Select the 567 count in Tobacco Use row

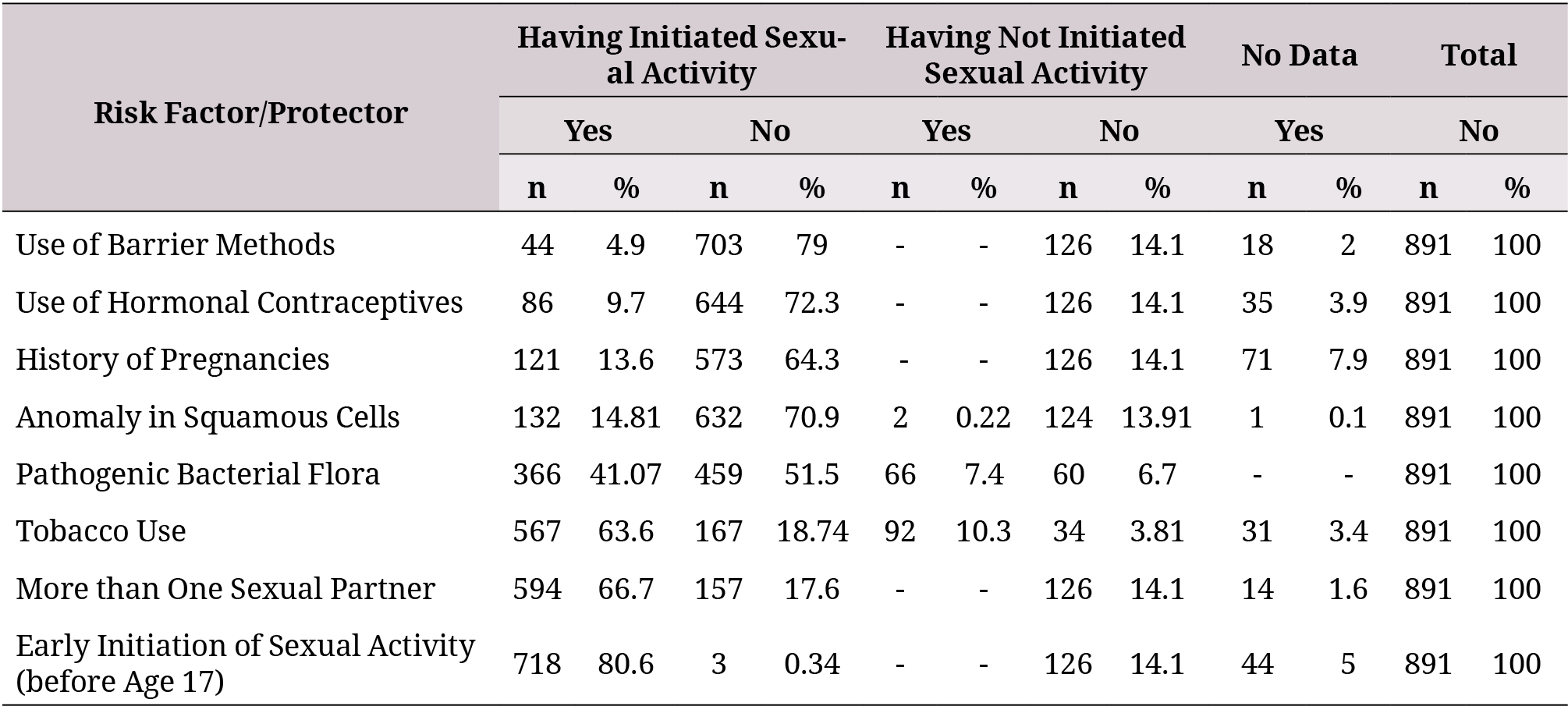click(x=537, y=531)
